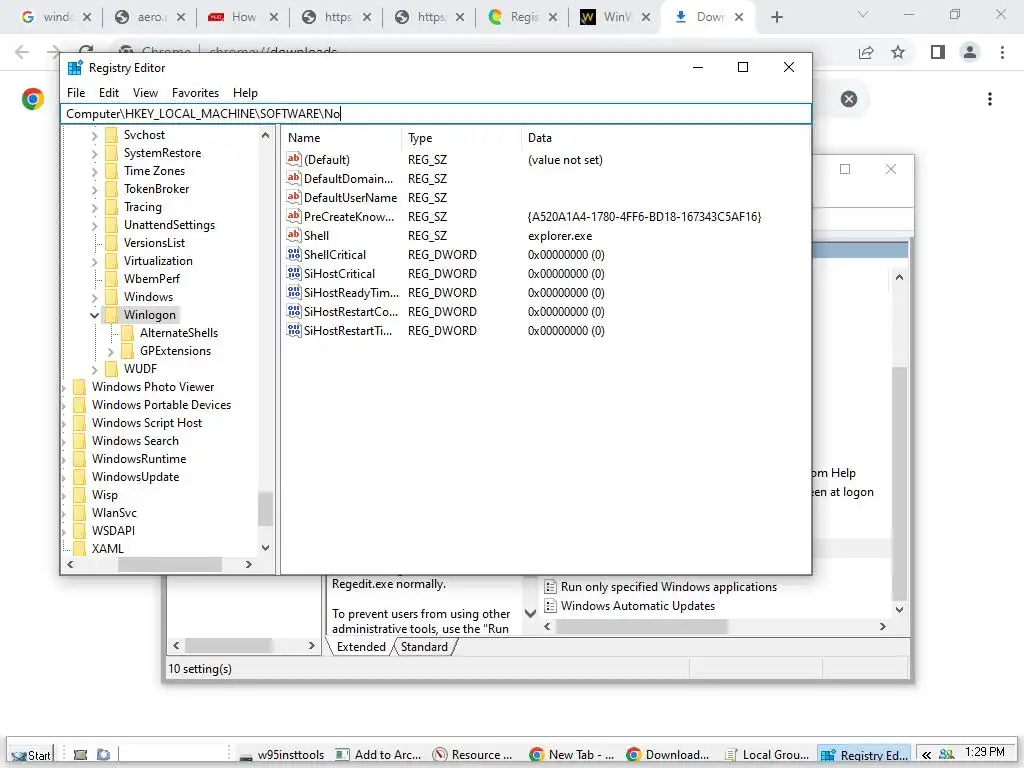
Task: Open the Help menu in Registry Editor
Action: pyautogui.click(x=245, y=93)
